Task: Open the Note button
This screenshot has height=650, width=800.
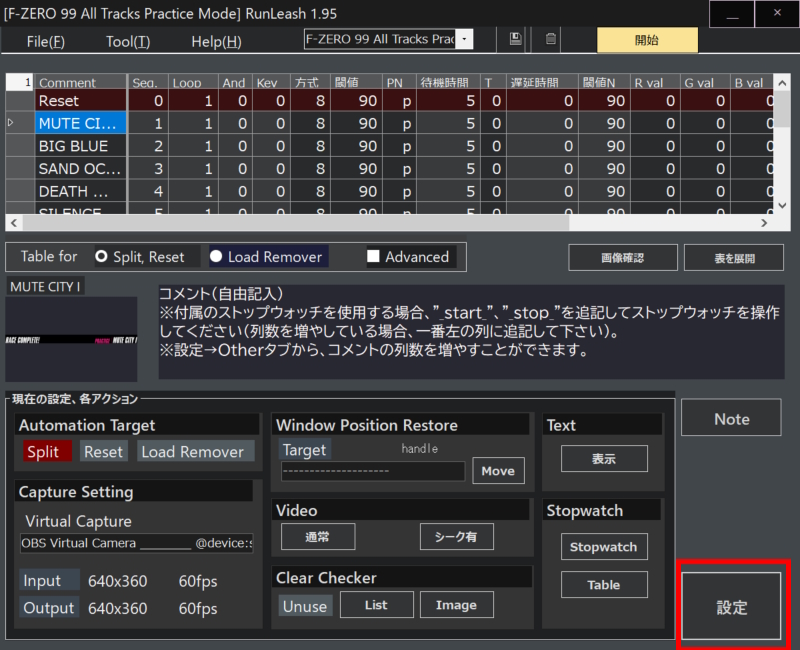Action: coord(731,418)
